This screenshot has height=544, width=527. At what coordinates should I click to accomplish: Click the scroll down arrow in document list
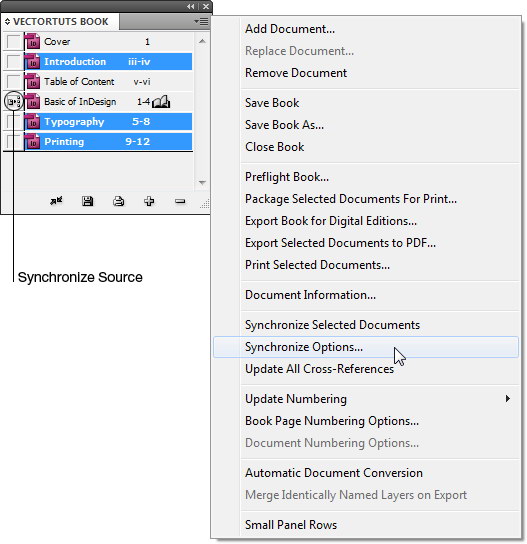click(x=202, y=182)
